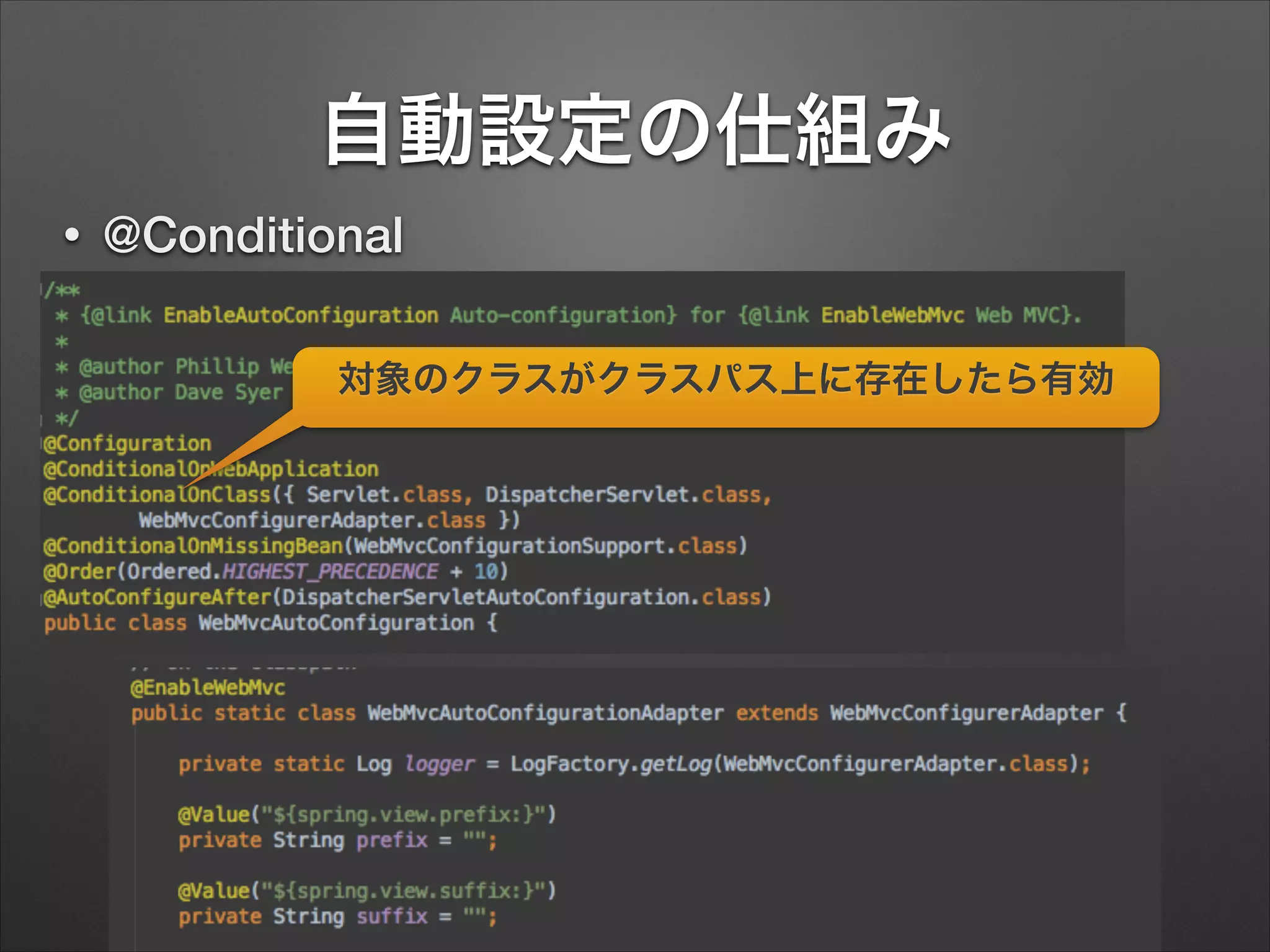Click the @Value spring.view.prefix line
Image resolution: width=1270 pixels, height=952 pixels.
click(367, 815)
